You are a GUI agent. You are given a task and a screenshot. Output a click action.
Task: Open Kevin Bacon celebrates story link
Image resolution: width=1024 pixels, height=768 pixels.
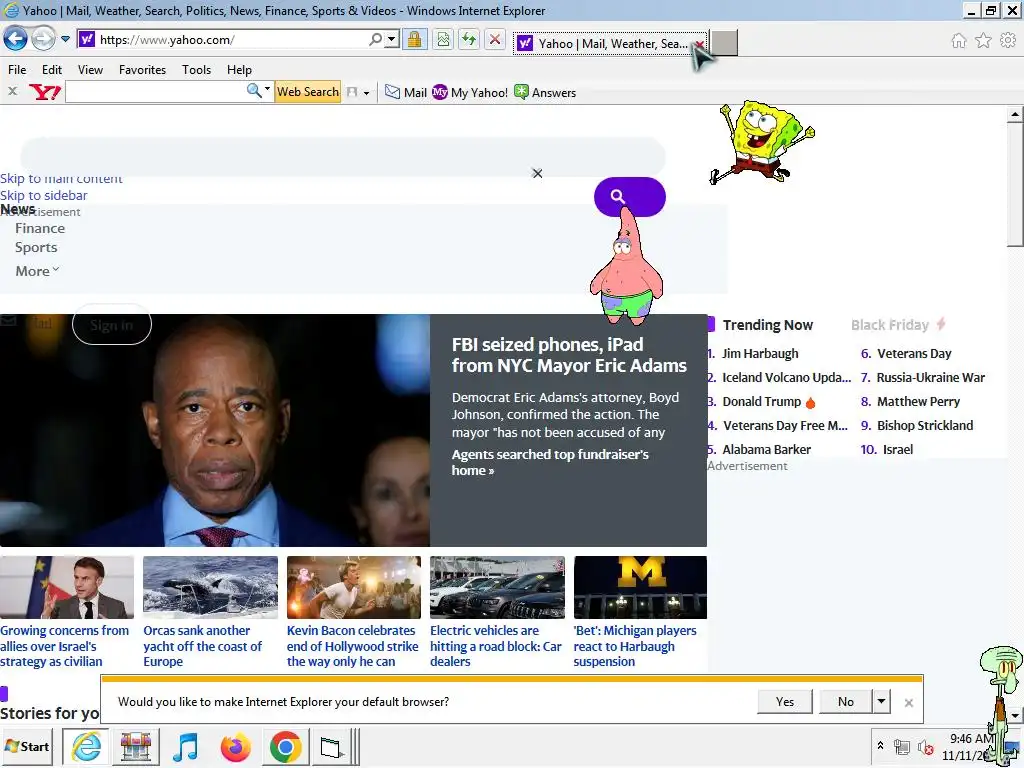click(353, 646)
